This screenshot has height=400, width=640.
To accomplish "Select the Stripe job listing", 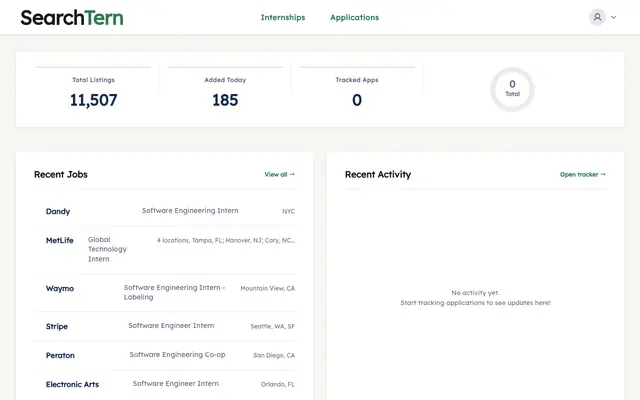I will [x=165, y=326].
